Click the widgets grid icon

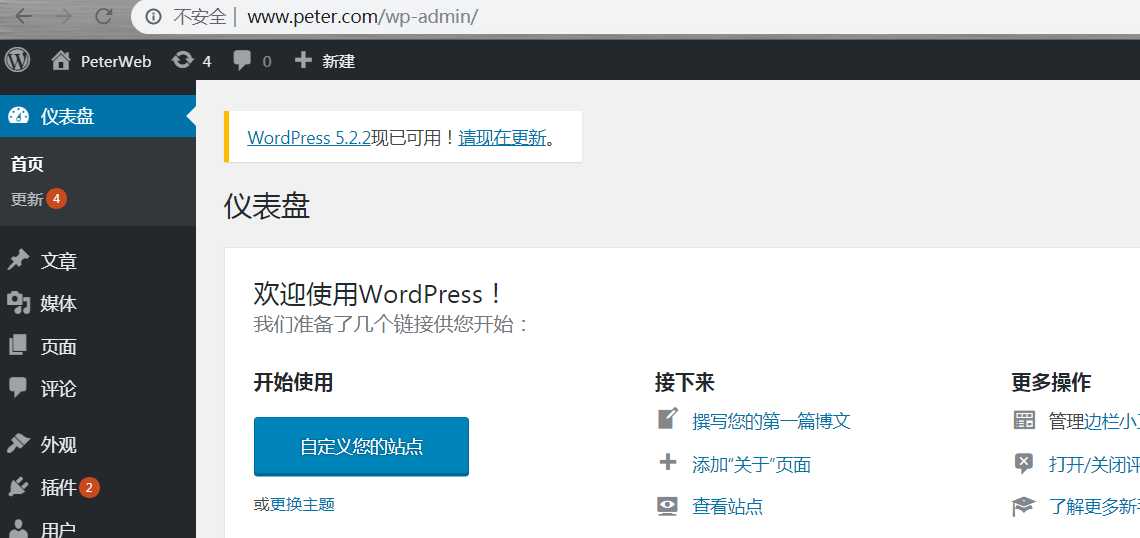[1024, 419]
